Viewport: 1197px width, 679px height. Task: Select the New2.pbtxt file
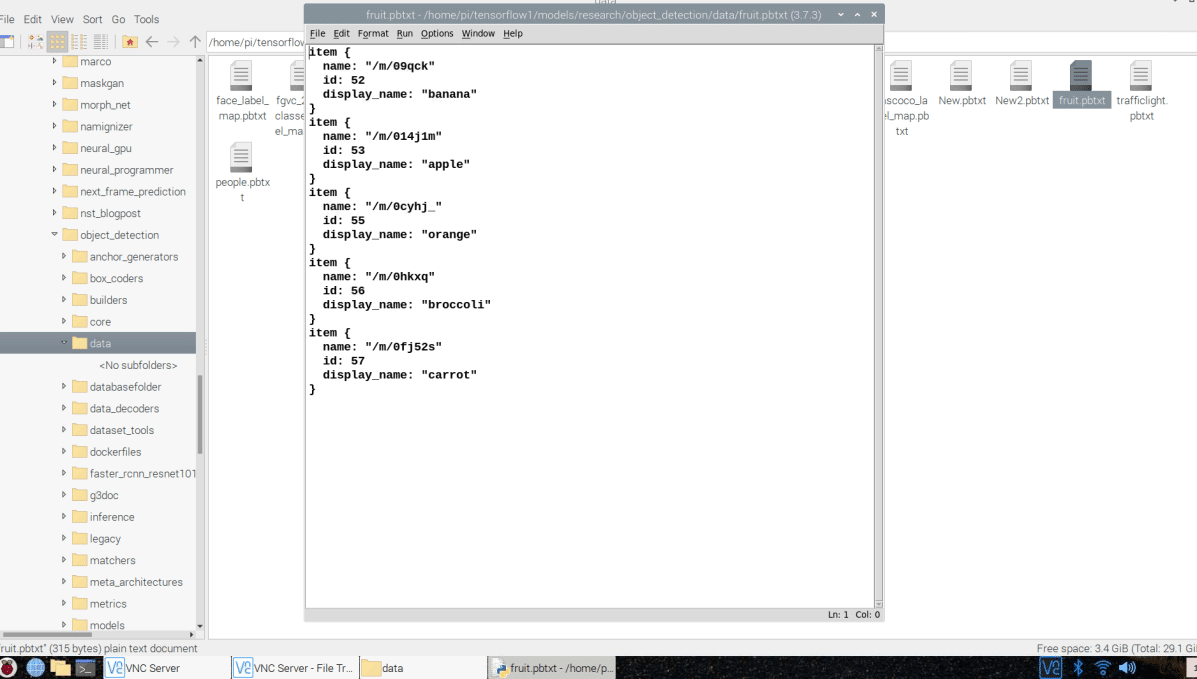[1021, 77]
